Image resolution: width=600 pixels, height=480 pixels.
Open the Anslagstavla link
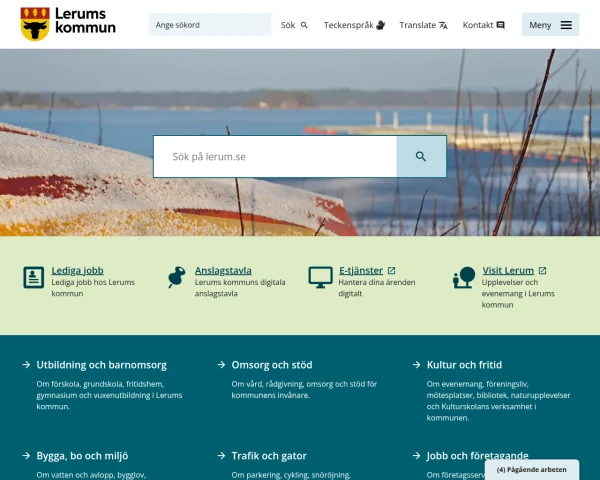[223, 270]
